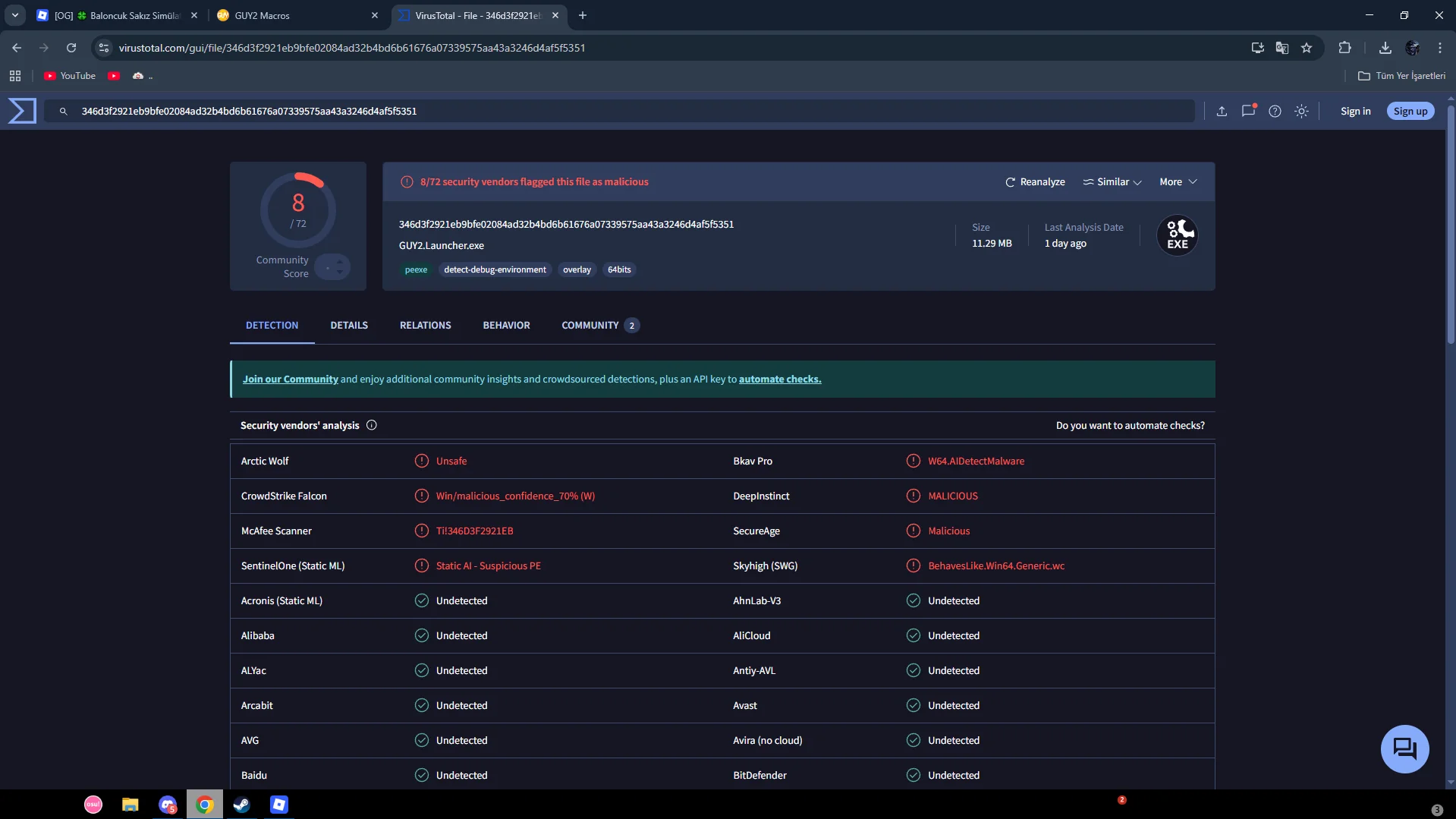
Task: Click the search magnifier icon
Action: 64,112
